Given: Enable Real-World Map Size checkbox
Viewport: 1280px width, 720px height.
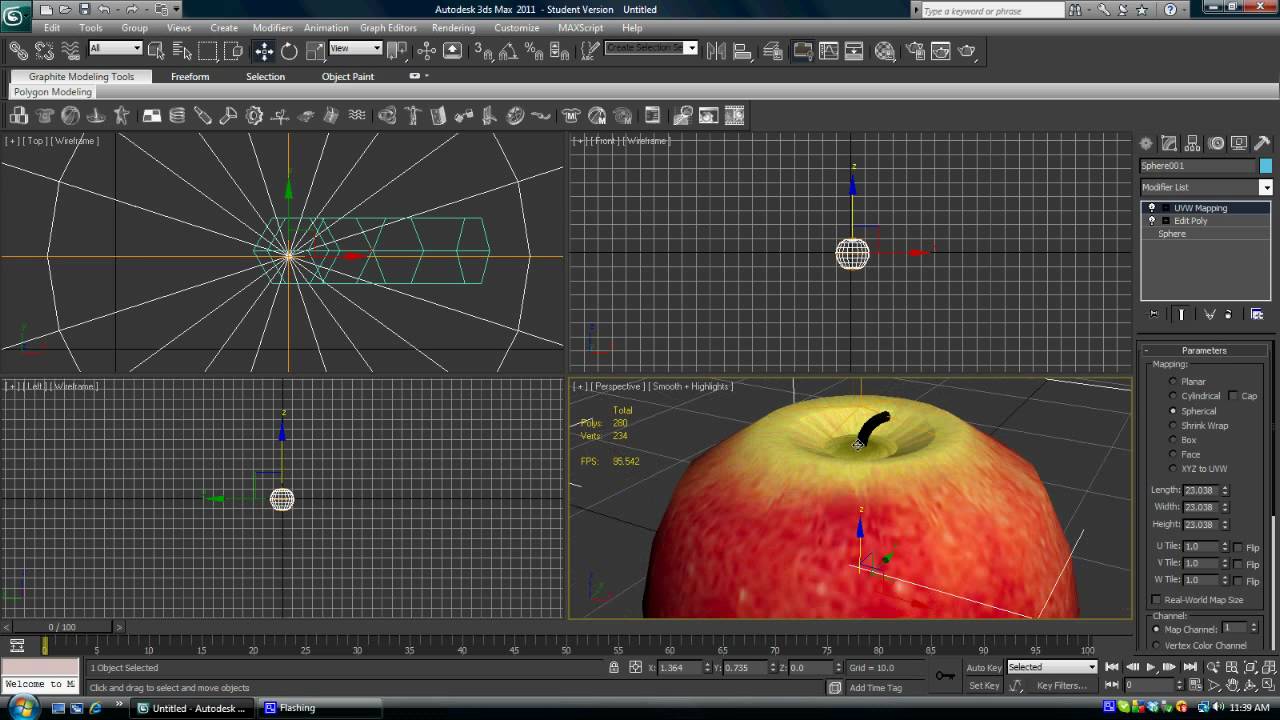Looking at the screenshot, I should tap(1157, 600).
